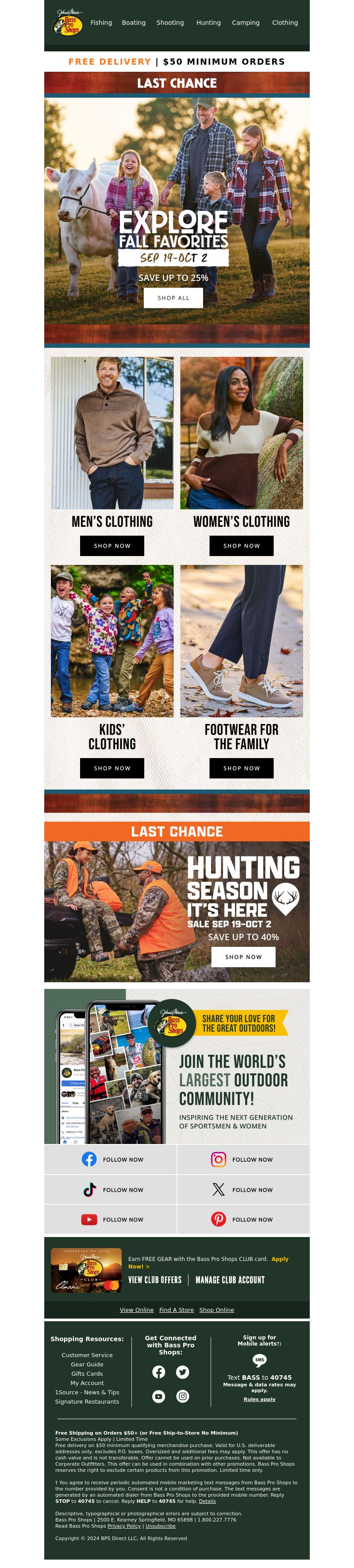
Task: Open the View Club Offers link
Action: [155, 1280]
